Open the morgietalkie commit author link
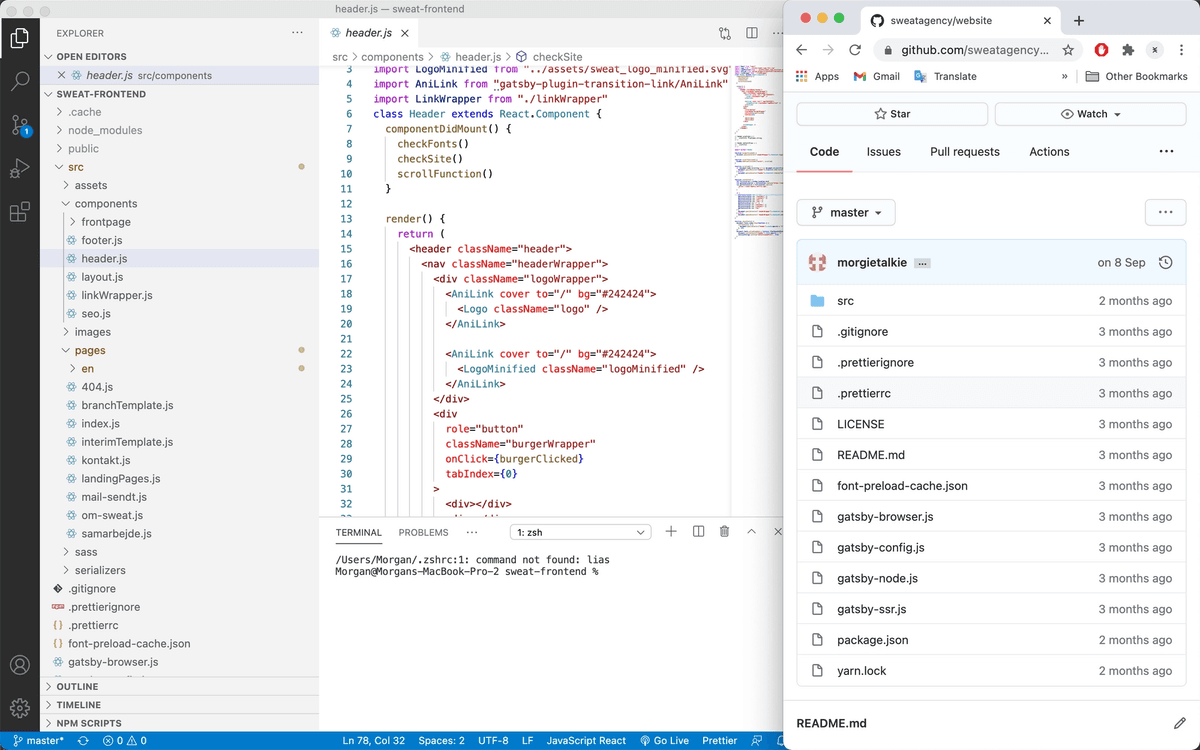This screenshot has height=750, width=1200. (871, 263)
